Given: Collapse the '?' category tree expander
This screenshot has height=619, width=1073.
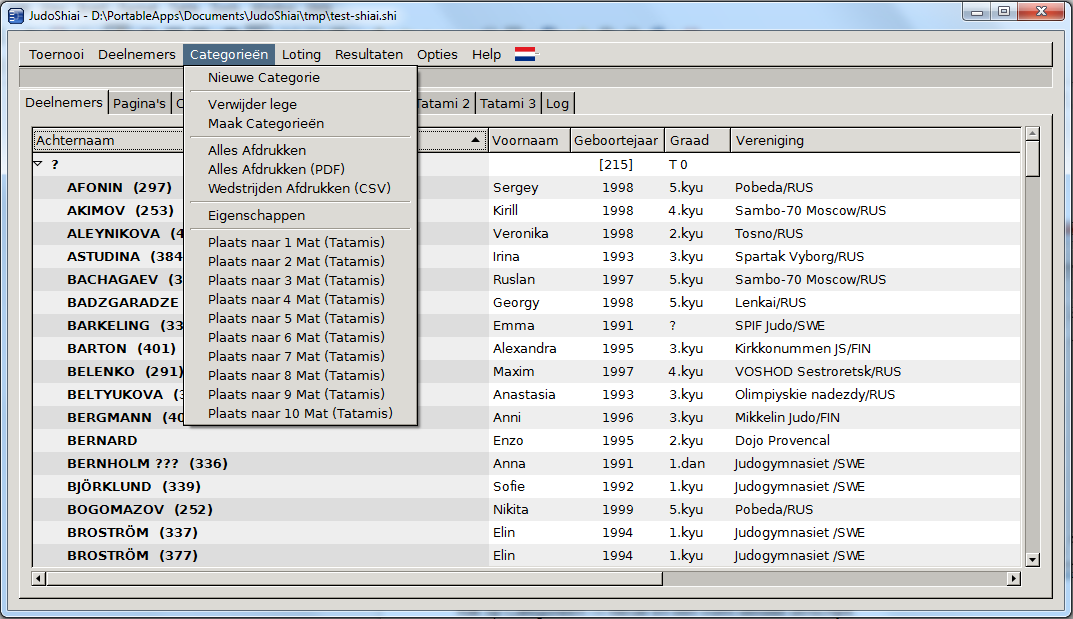Looking at the screenshot, I should pyautogui.click(x=38, y=164).
